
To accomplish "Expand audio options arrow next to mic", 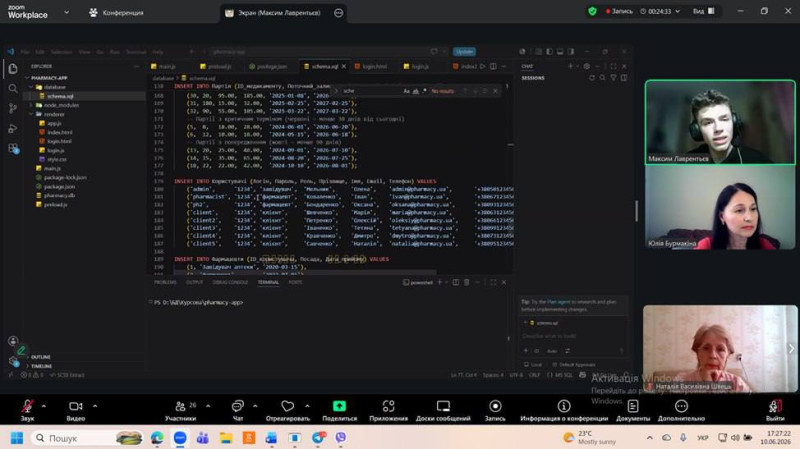I will pos(43,406).
